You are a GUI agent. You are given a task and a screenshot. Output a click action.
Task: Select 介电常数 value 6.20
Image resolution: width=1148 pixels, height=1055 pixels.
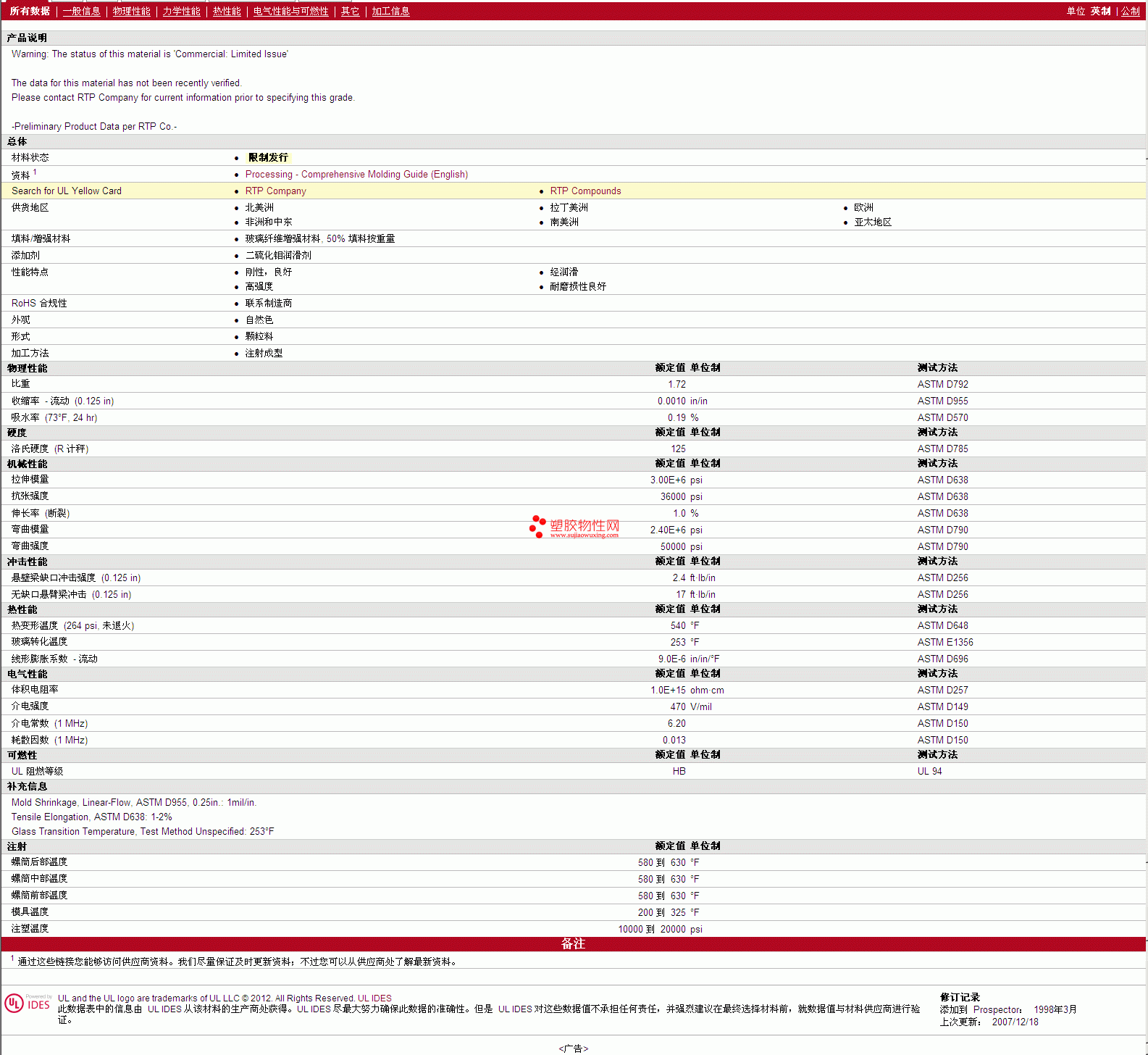tap(676, 723)
